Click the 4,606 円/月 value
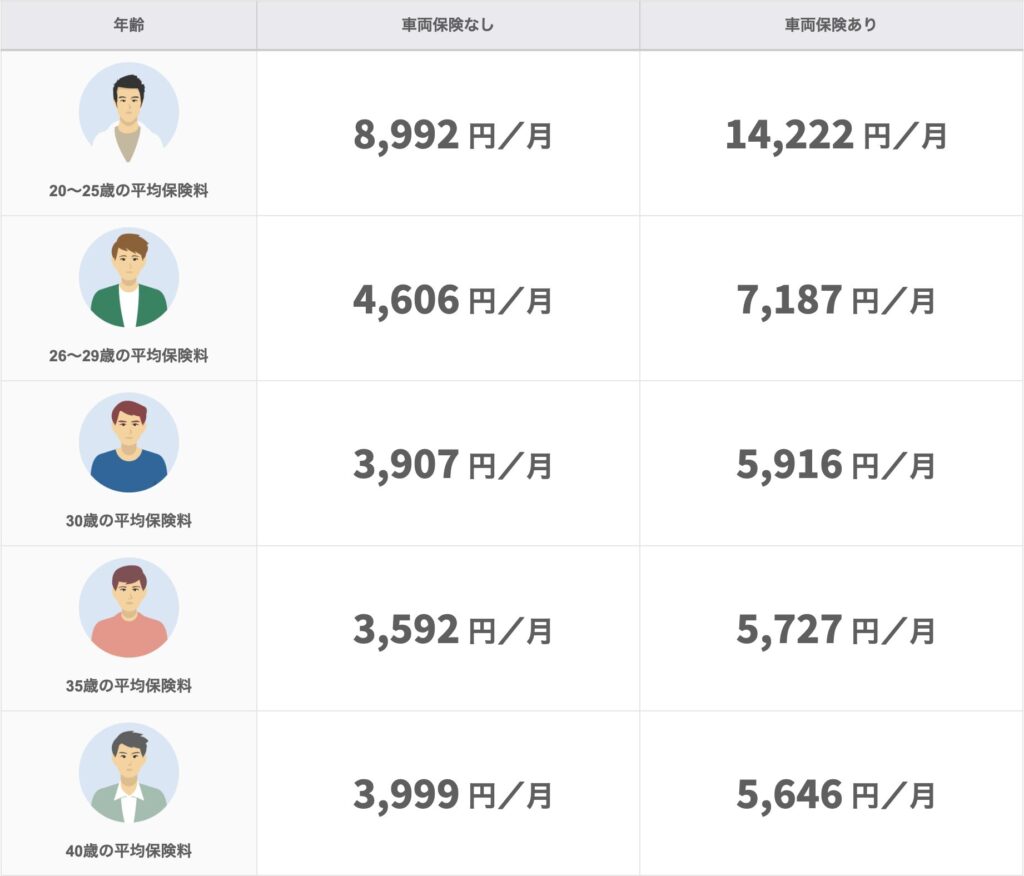1024x876 pixels. coord(453,300)
